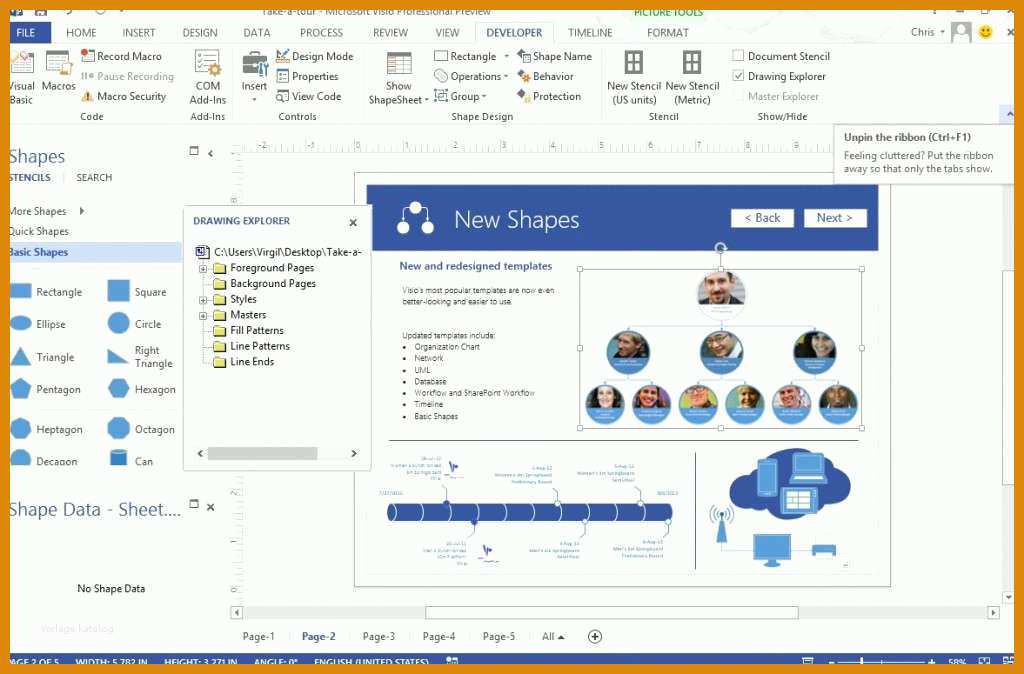Select the Can shape in stencil
Viewport: 1024px width, 674px height.
click(131, 460)
